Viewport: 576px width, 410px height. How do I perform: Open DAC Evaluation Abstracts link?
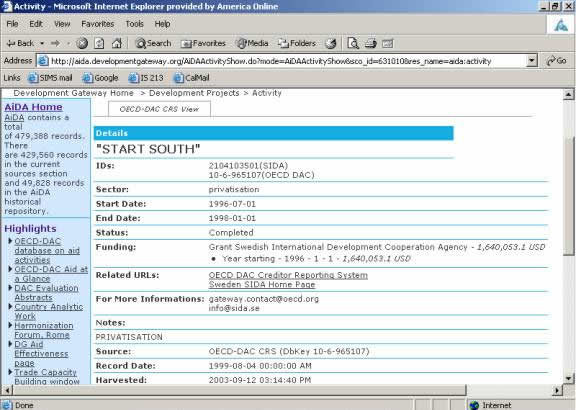coord(46,292)
